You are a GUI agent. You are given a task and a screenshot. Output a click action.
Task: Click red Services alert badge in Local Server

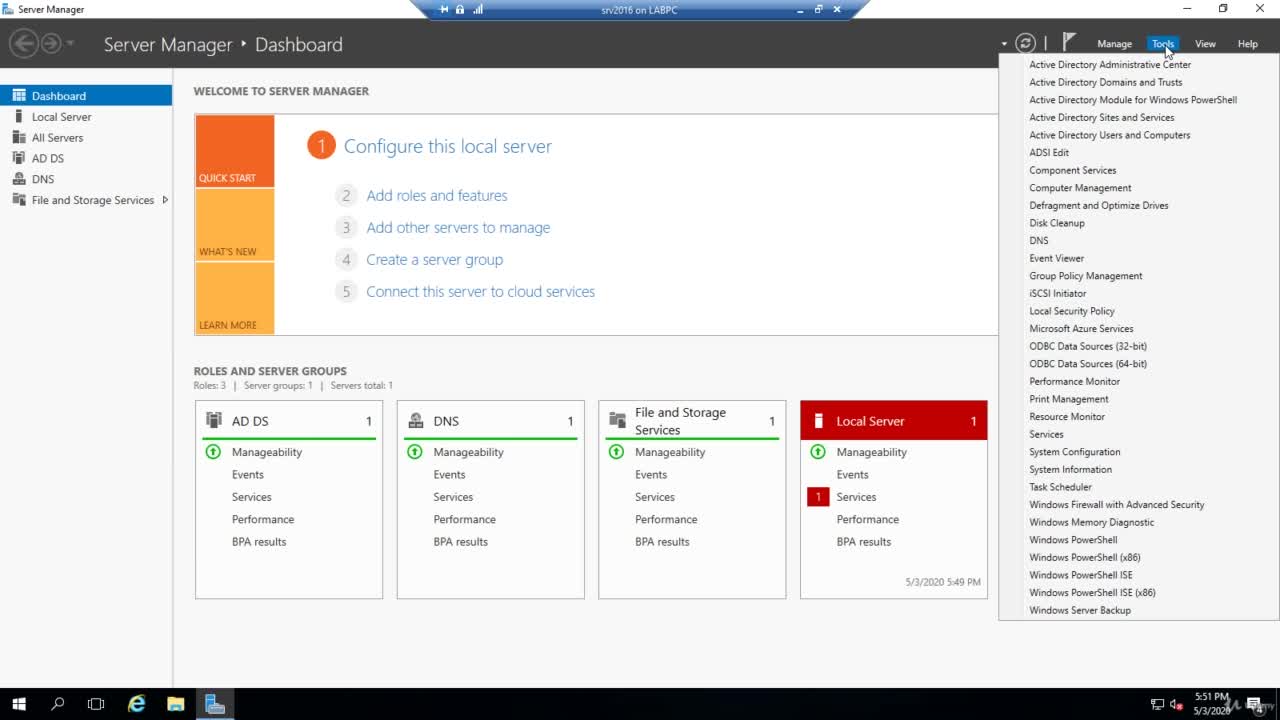click(x=818, y=497)
